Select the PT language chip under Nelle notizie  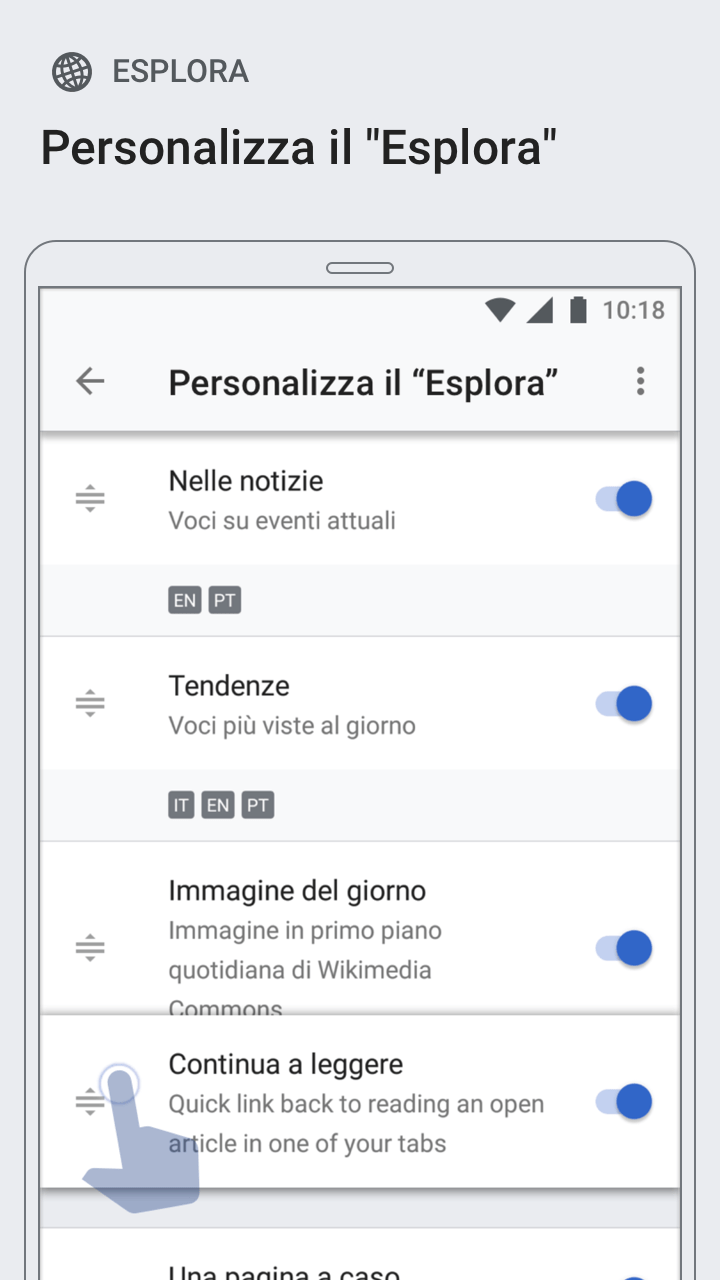point(225,601)
